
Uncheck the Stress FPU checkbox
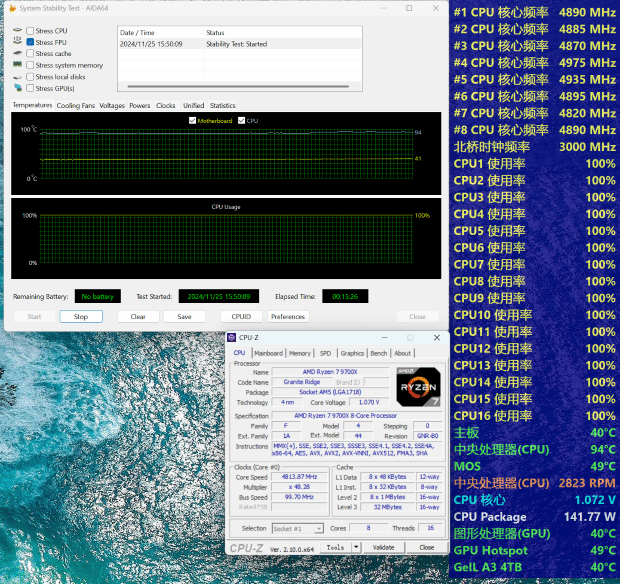click(x=30, y=42)
